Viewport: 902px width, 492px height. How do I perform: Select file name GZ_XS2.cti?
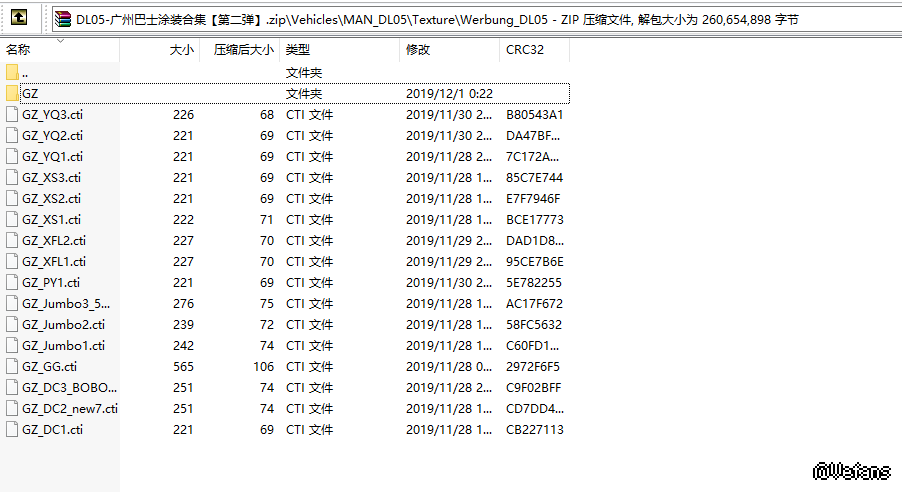pos(51,199)
